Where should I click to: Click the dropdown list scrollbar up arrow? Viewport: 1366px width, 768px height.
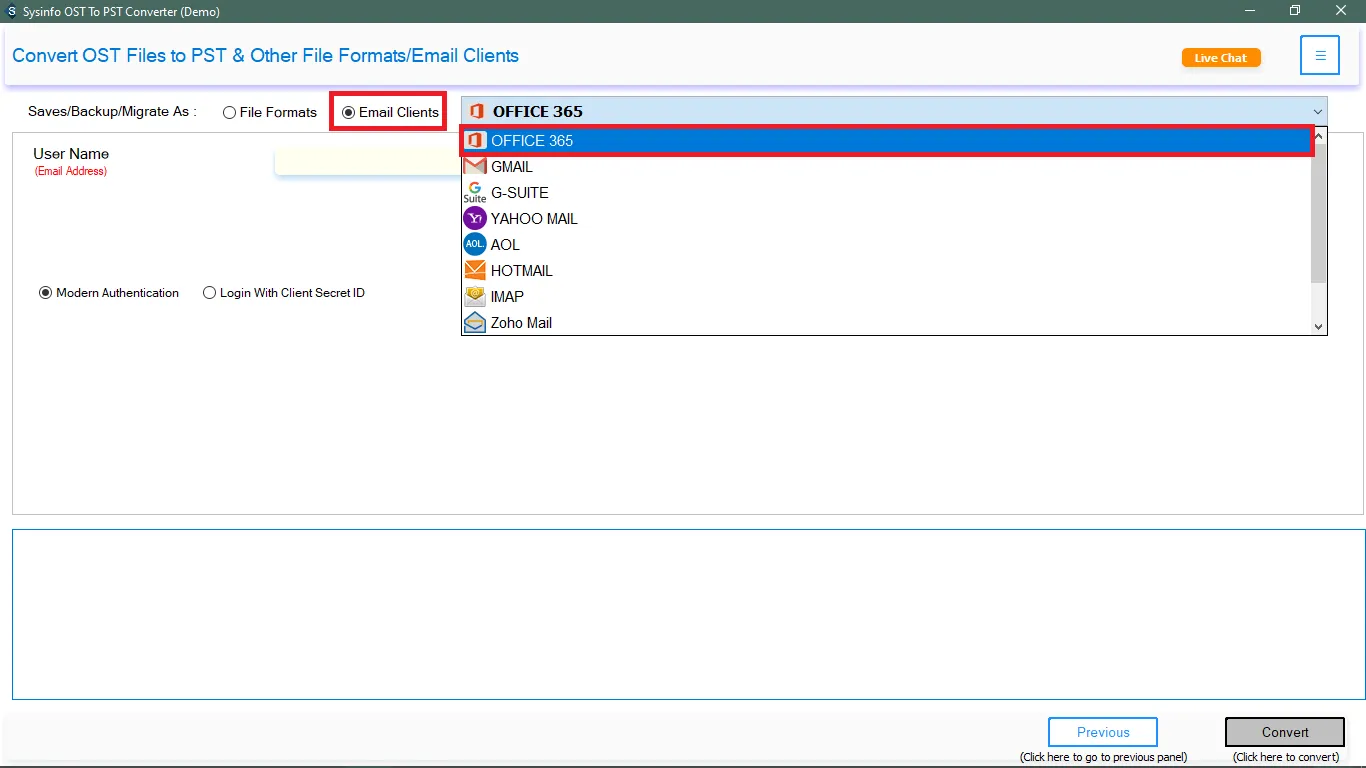point(1318,135)
